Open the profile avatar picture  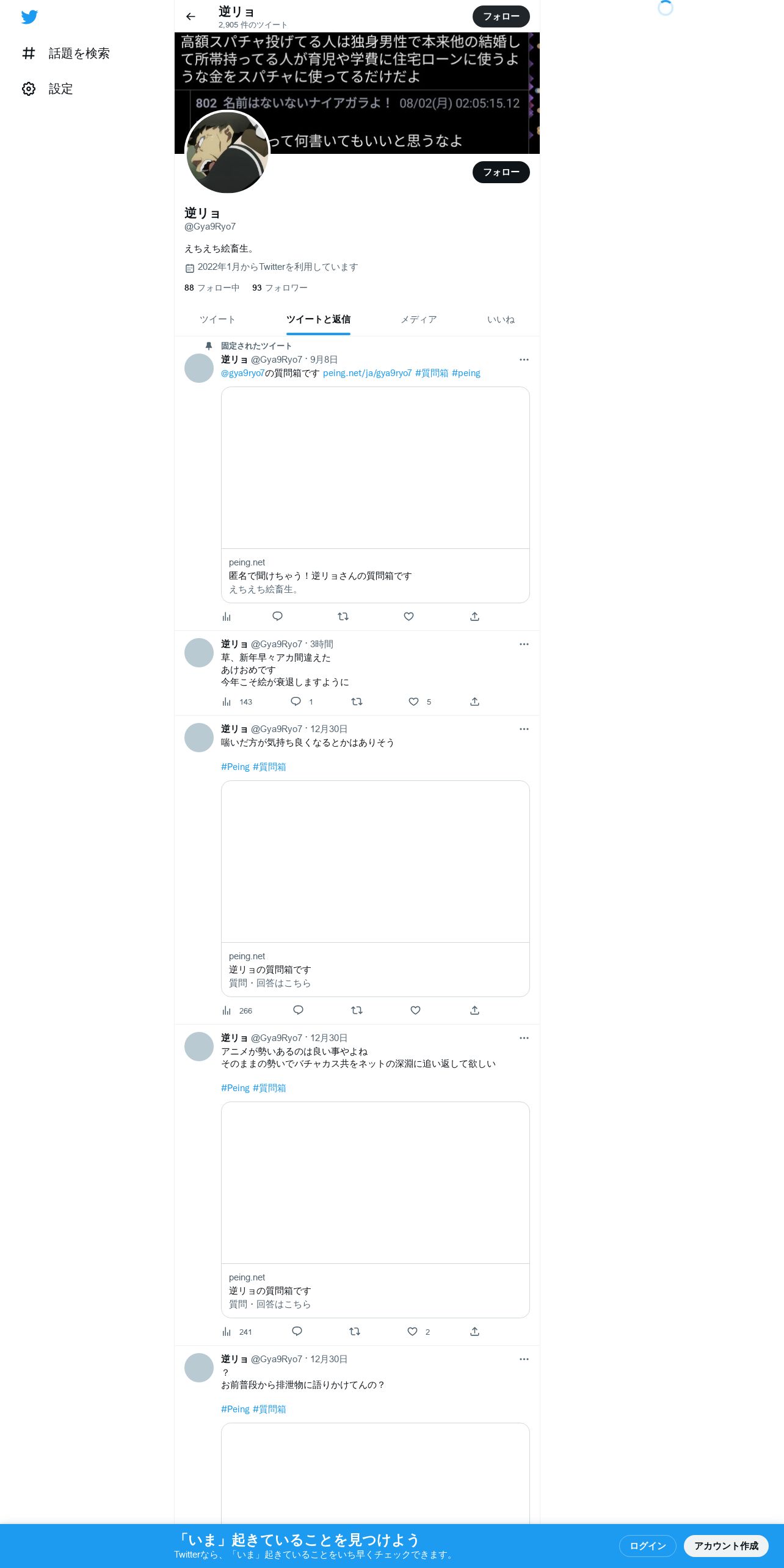click(227, 153)
